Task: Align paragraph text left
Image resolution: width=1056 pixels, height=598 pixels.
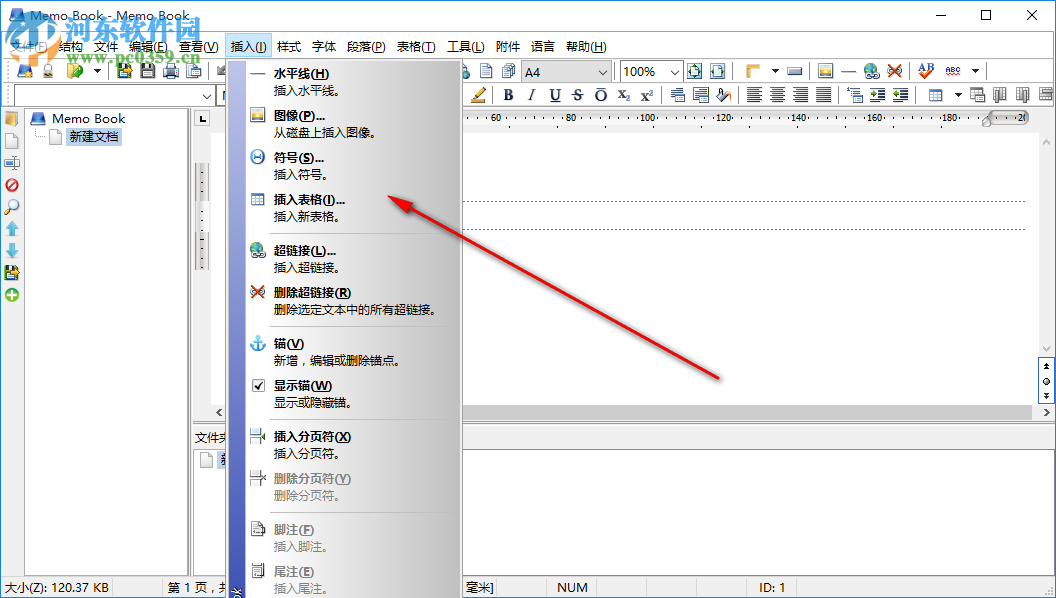Action: (754, 95)
